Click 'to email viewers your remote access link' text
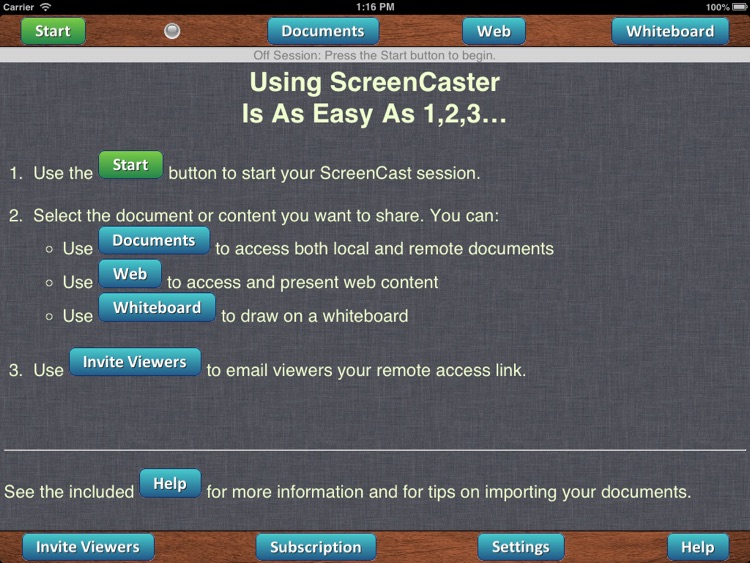Screen dimensions: 750x563 point(366,370)
